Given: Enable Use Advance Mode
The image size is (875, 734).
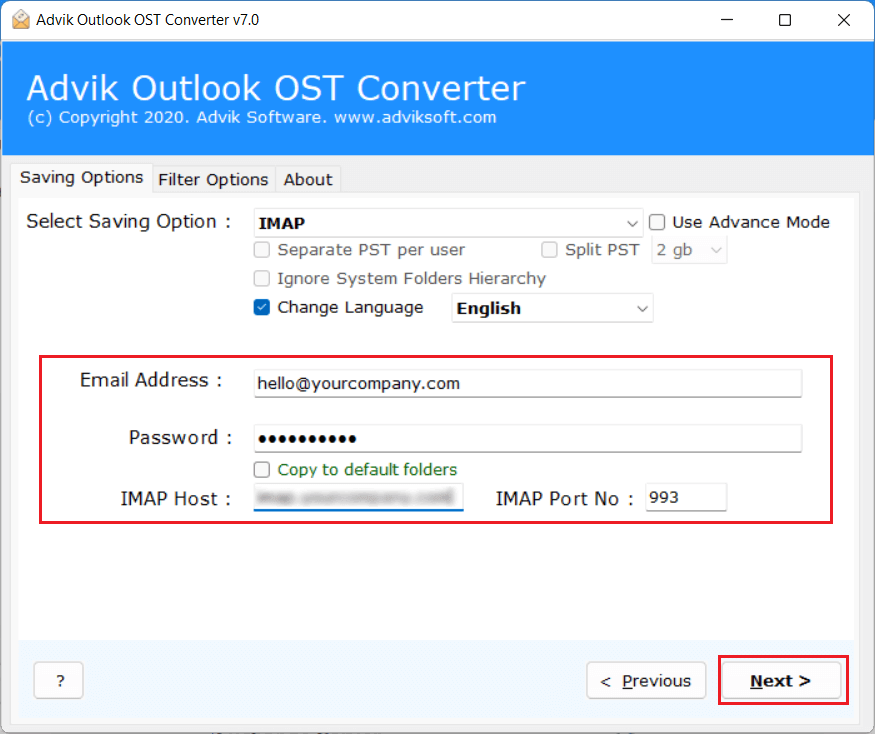Looking at the screenshot, I should (x=657, y=222).
